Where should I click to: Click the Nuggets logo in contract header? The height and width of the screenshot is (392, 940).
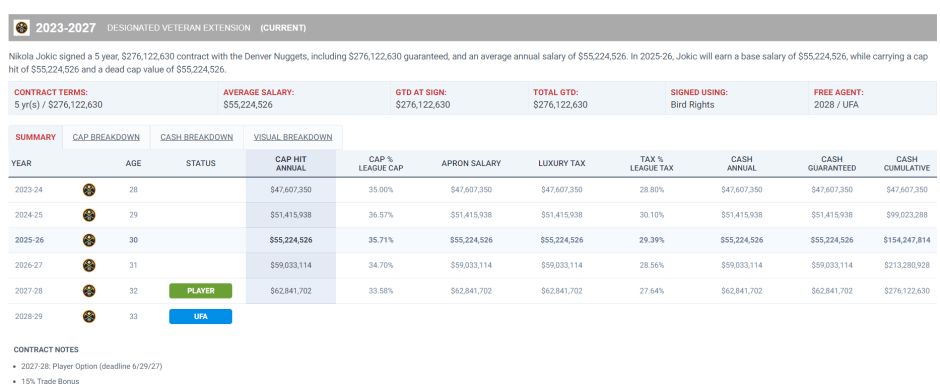(22, 28)
